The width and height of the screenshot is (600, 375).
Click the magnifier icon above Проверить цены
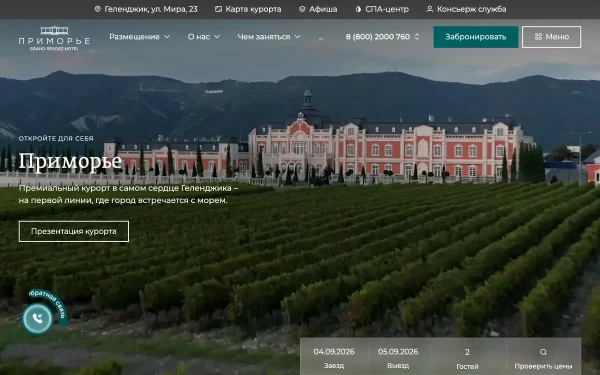click(543, 352)
